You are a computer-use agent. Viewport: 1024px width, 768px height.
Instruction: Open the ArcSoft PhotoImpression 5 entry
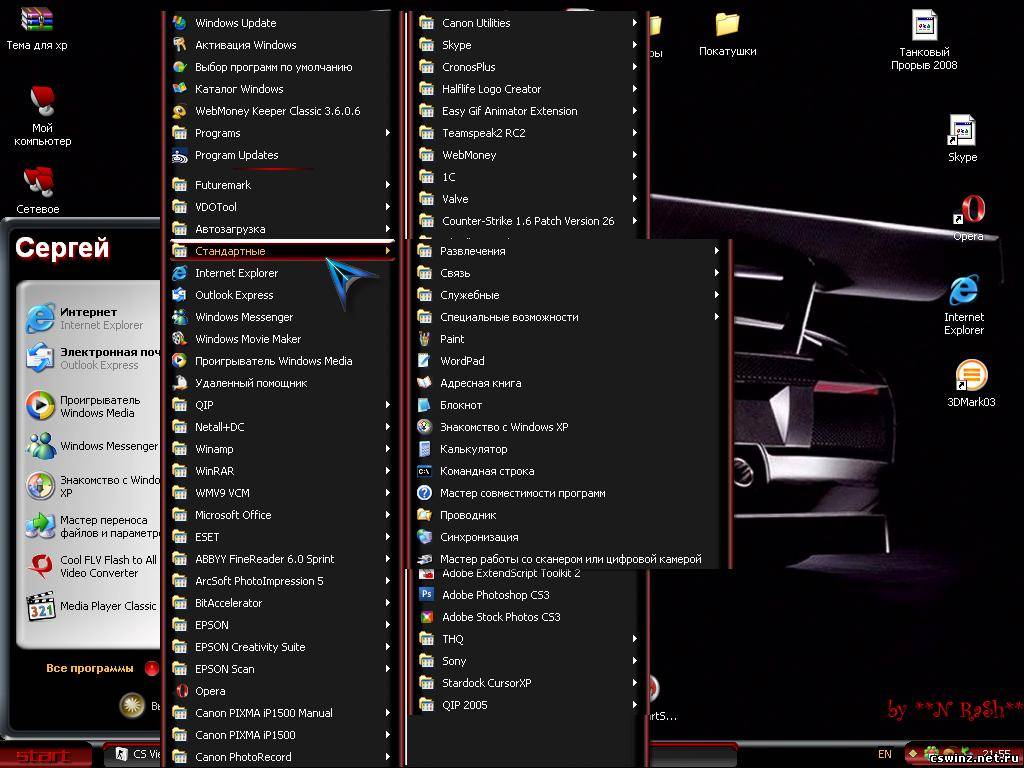pos(282,581)
